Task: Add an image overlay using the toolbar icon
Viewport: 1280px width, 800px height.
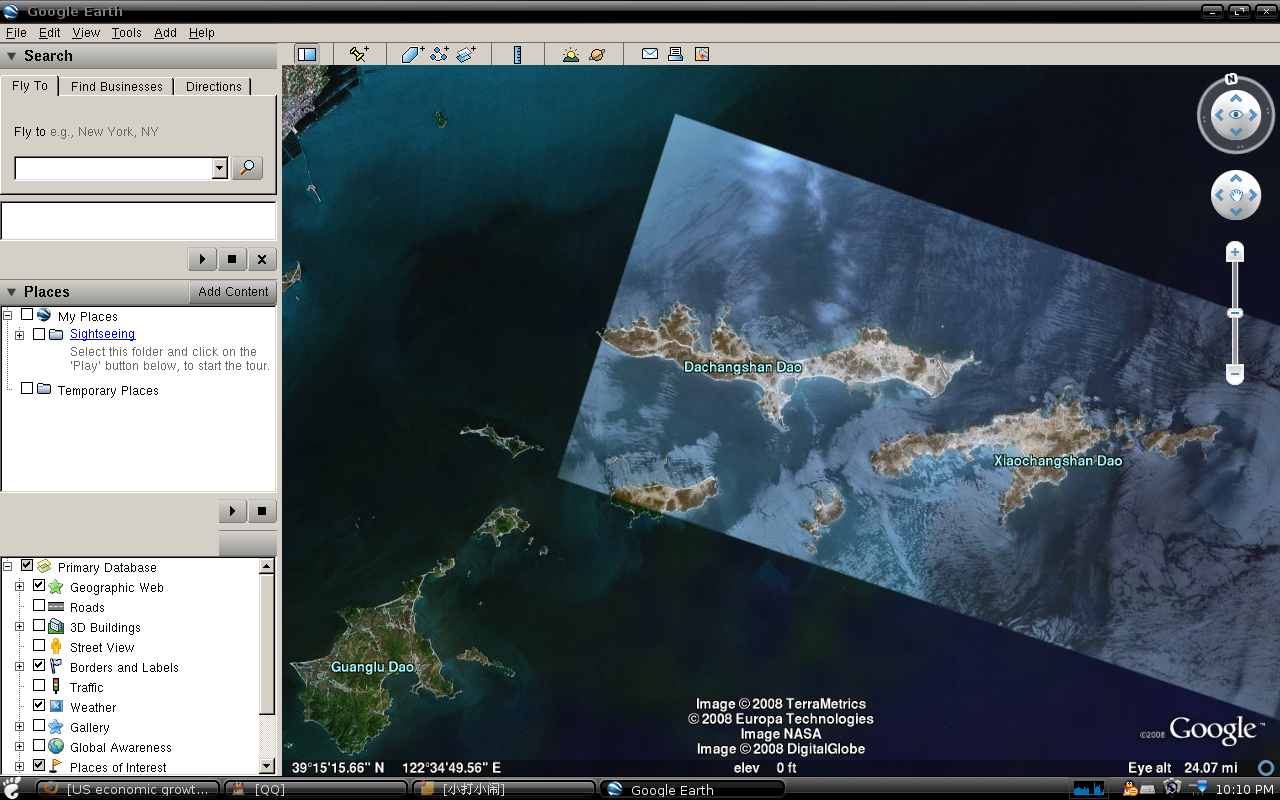Action: pyautogui.click(x=466, y=55)
